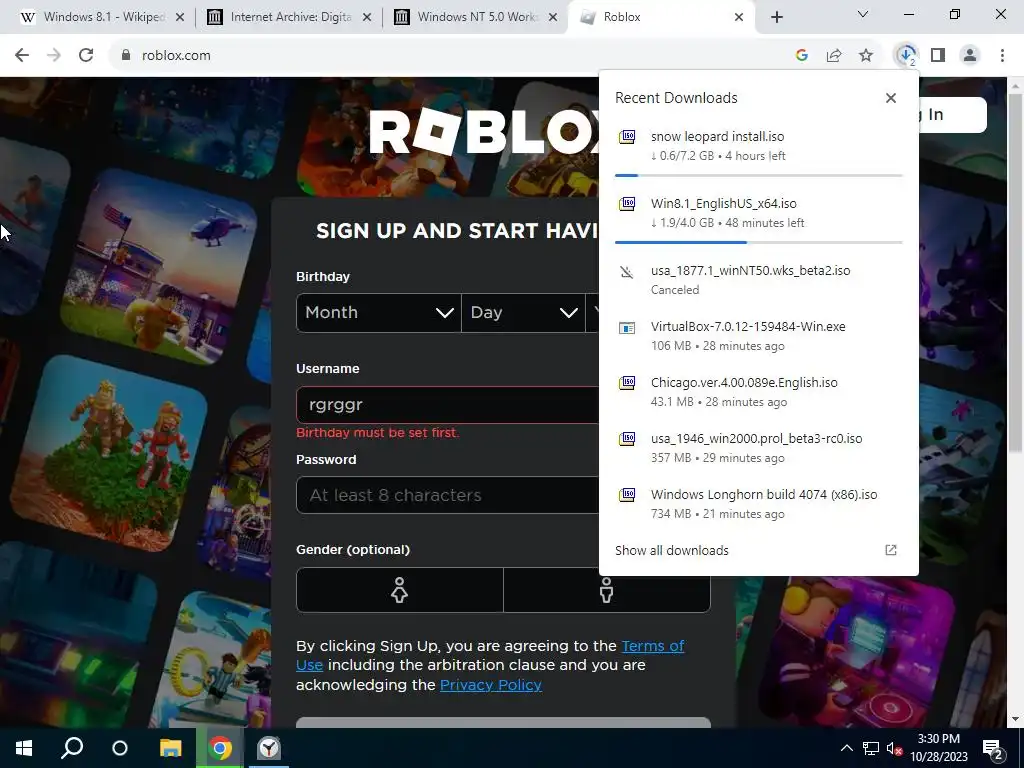Click the share page icon

coord(834,56)
